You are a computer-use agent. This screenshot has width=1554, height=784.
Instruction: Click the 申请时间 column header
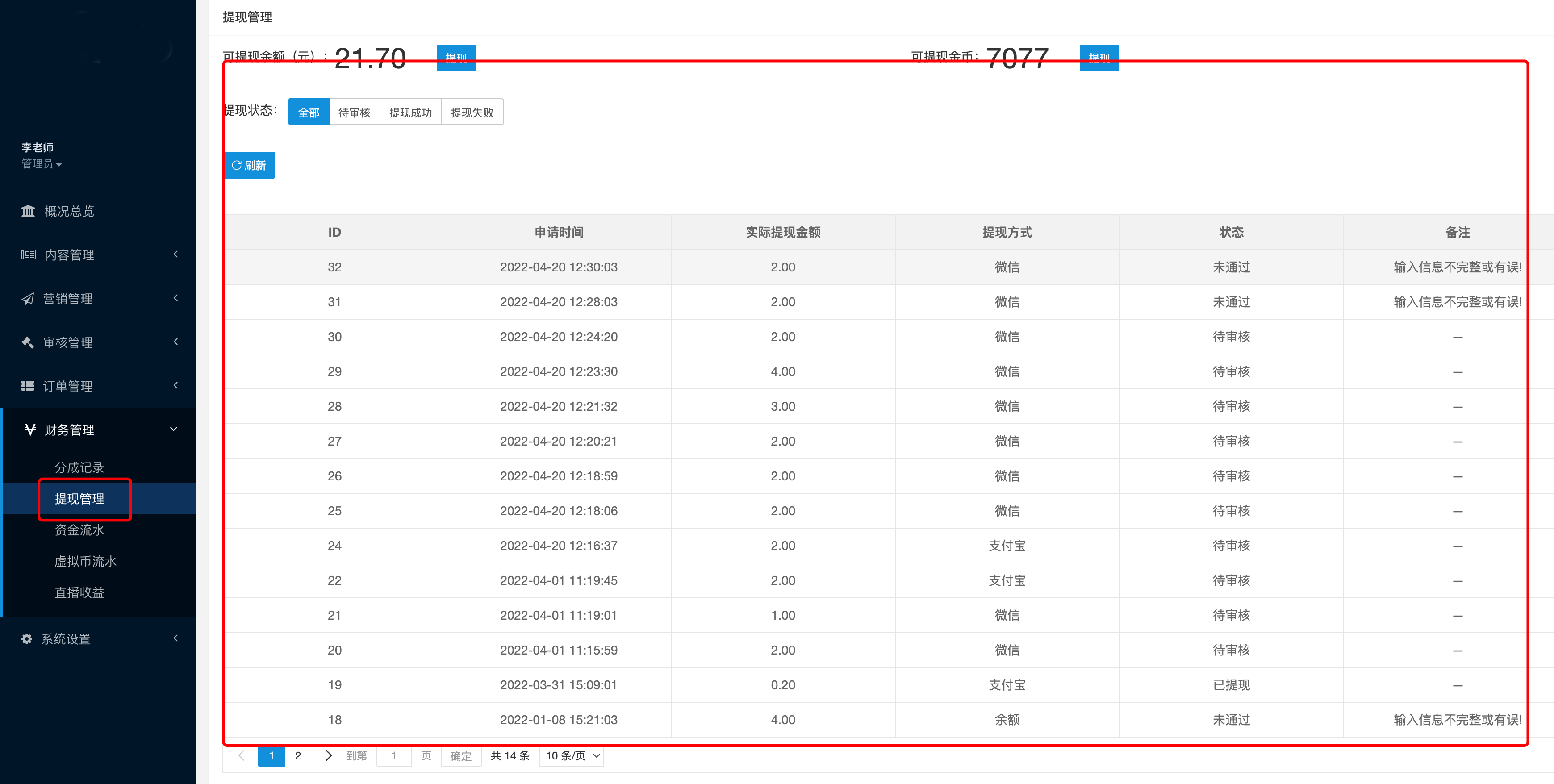point(559,232)
